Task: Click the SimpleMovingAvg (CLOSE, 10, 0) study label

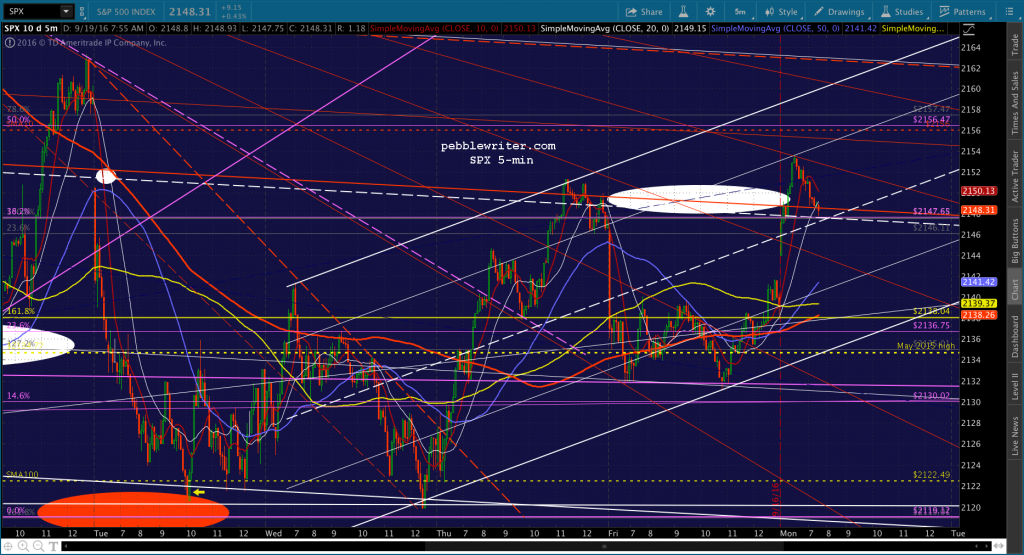Action: point(434,29)
